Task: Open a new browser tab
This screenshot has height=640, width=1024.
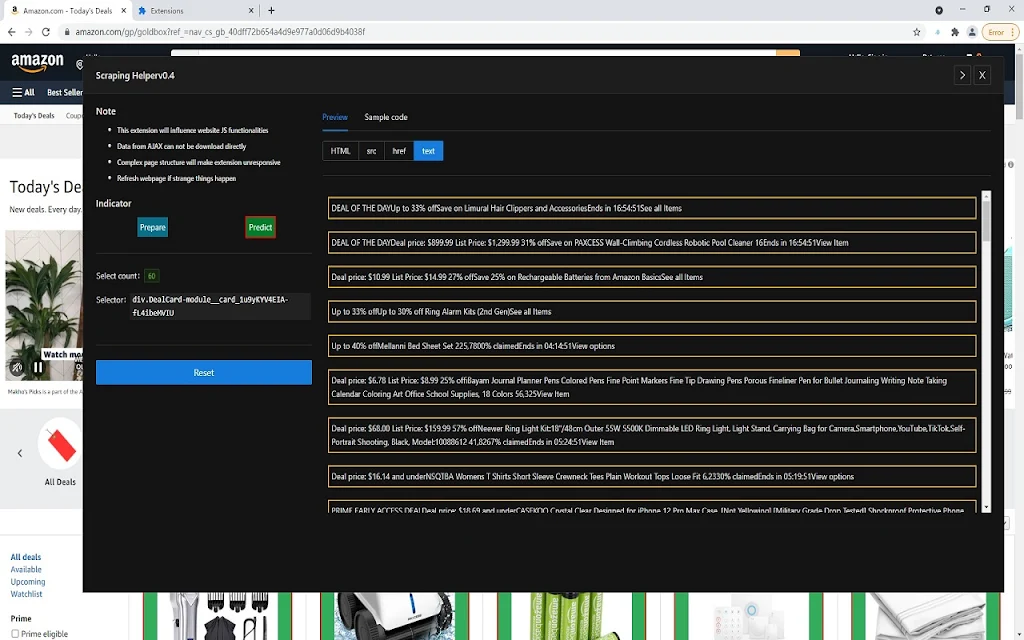Action: coord(271,10)
